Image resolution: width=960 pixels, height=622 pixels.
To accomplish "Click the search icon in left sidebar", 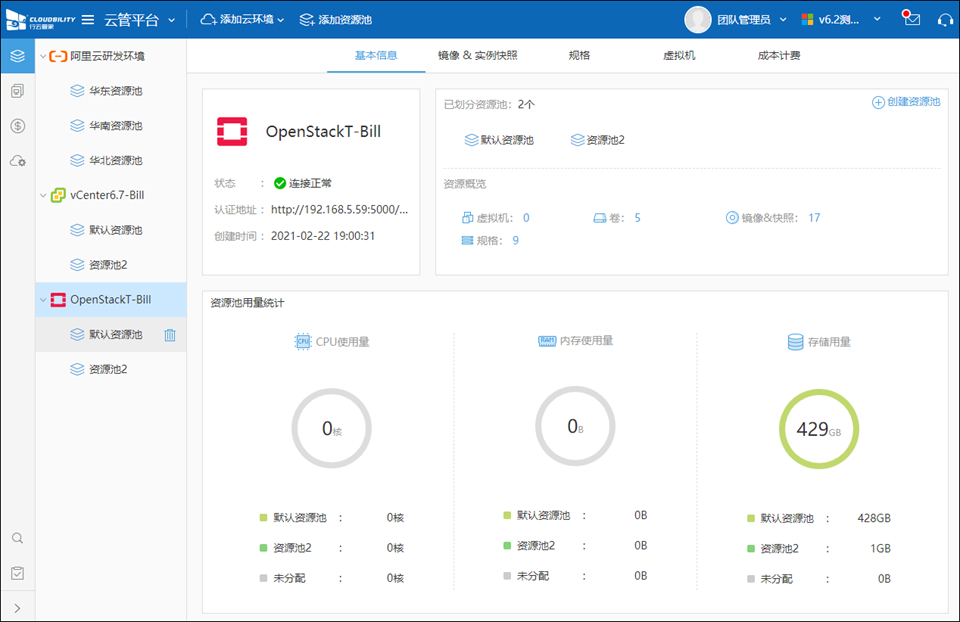I will click(x=17, y=538).
